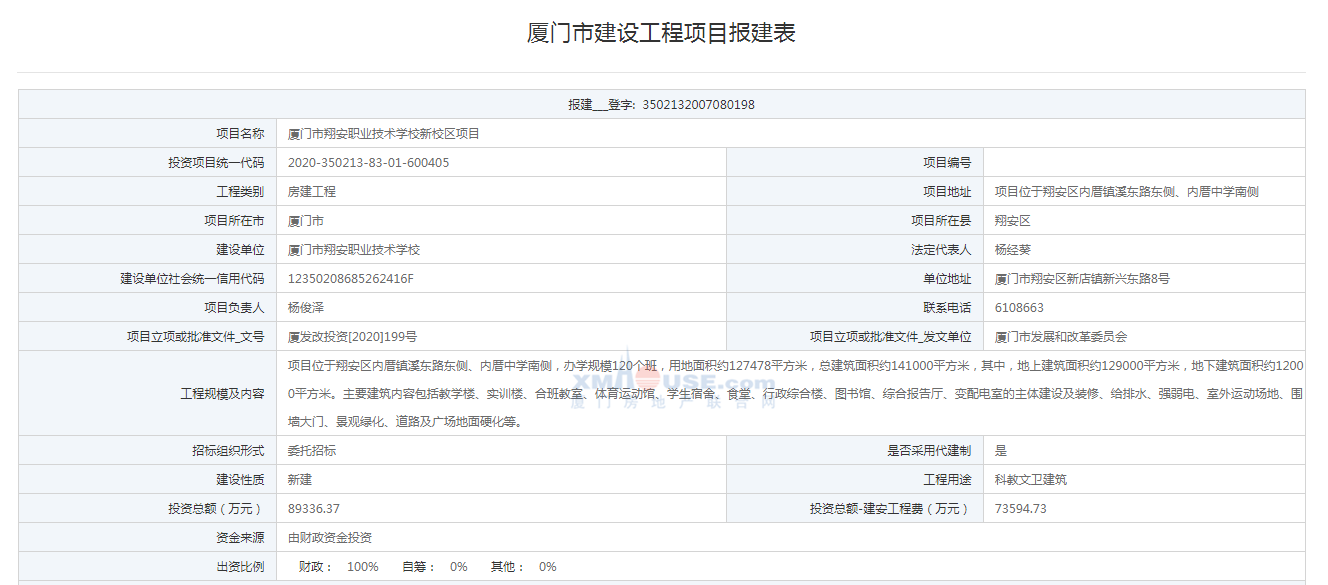Select legal representative name 杨经葵
This screenshot has width=1328, height=585.
(1012, 250)
